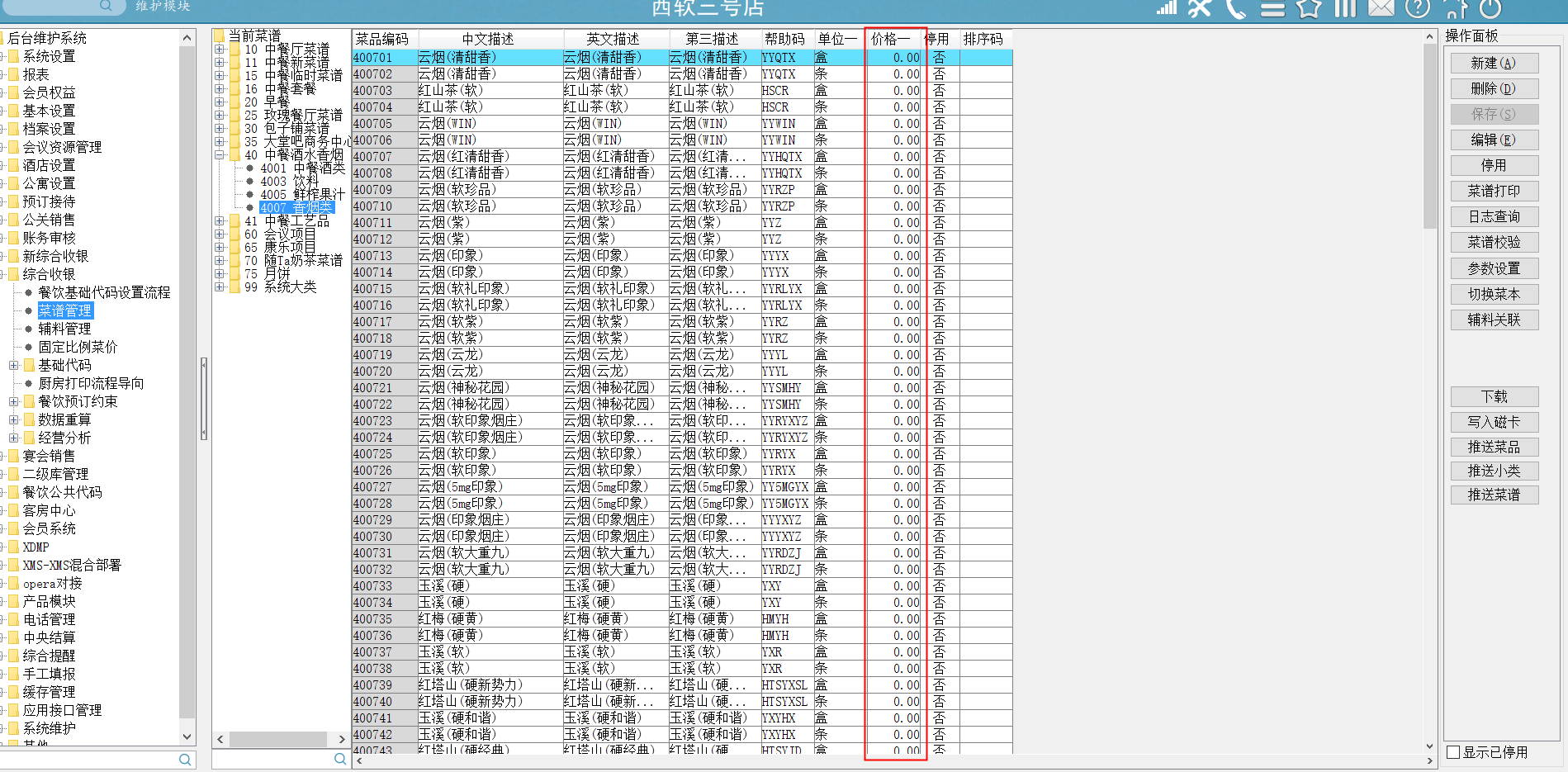
Task: Click the folder icon of 60 会议项目
Action: pyautogui.click(x=234, y=234)
